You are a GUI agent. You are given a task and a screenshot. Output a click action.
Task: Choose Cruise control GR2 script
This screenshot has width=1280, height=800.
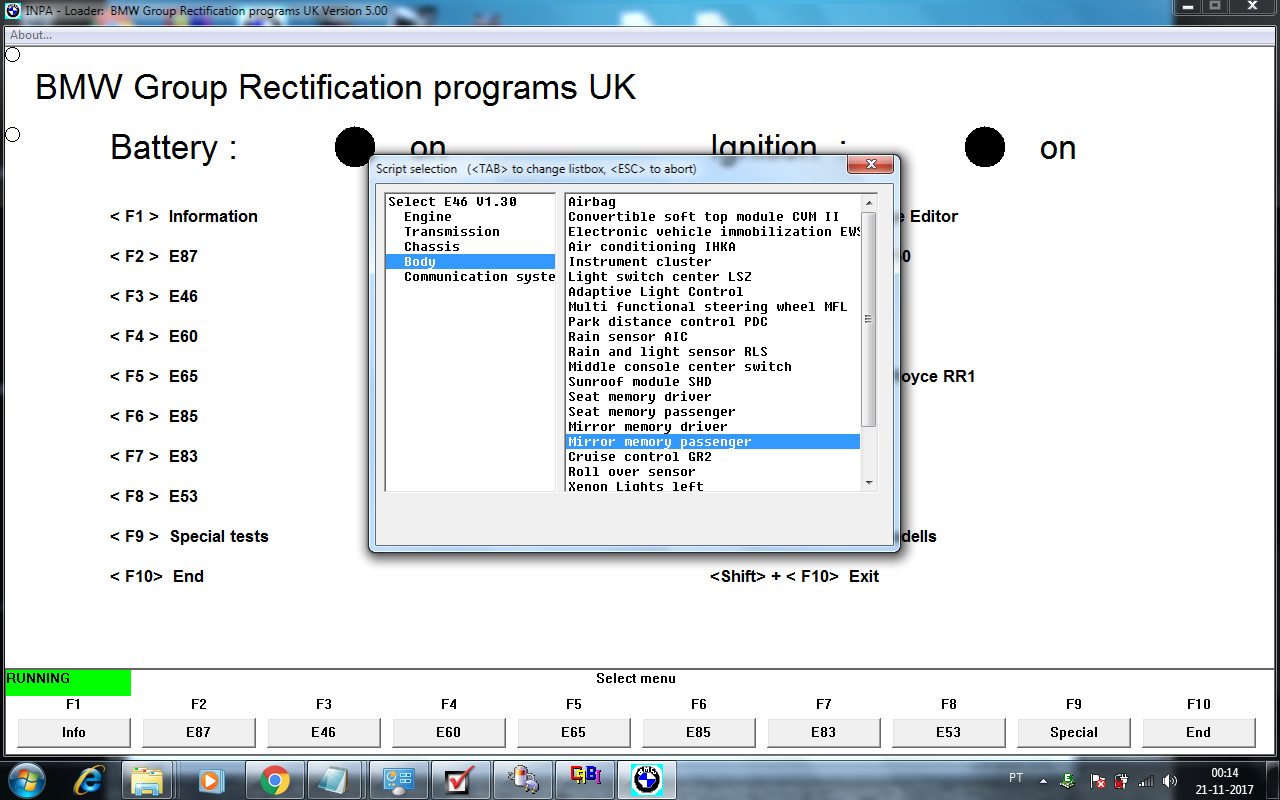click(x=712, y=457)
